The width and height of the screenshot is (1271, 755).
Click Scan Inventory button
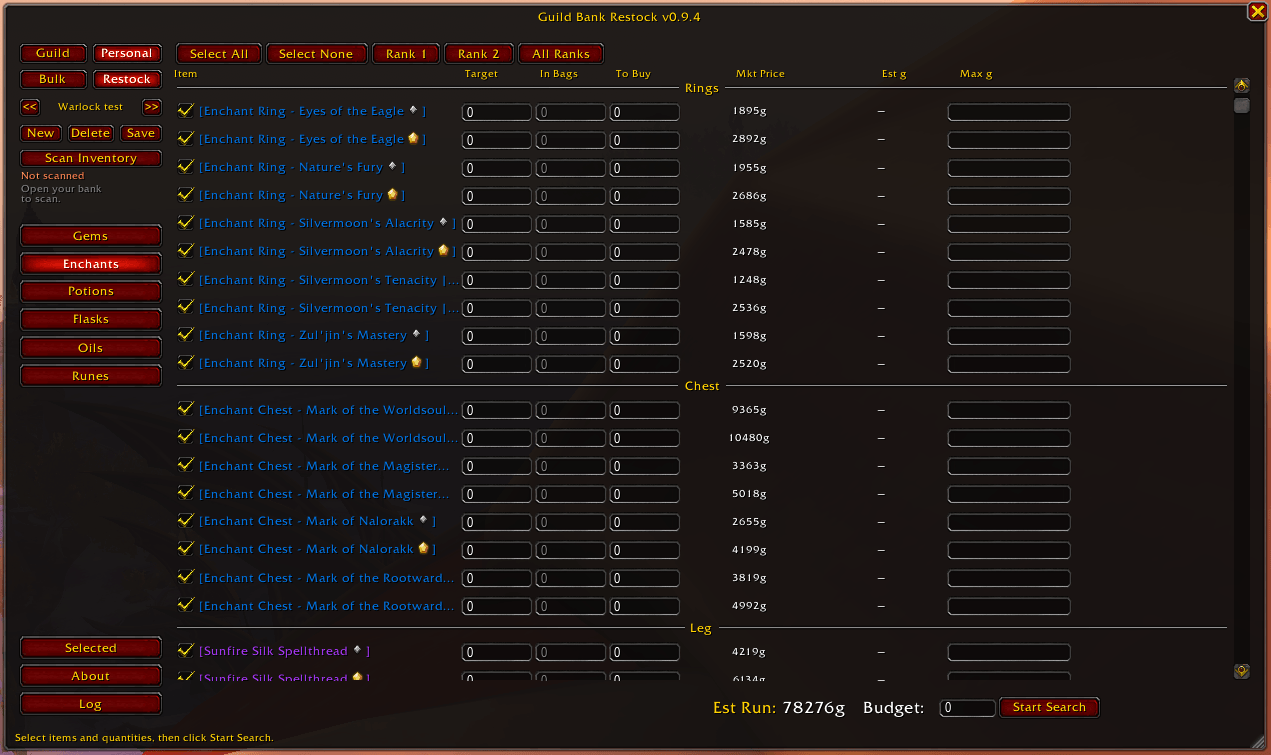click(x=91, y=158)
